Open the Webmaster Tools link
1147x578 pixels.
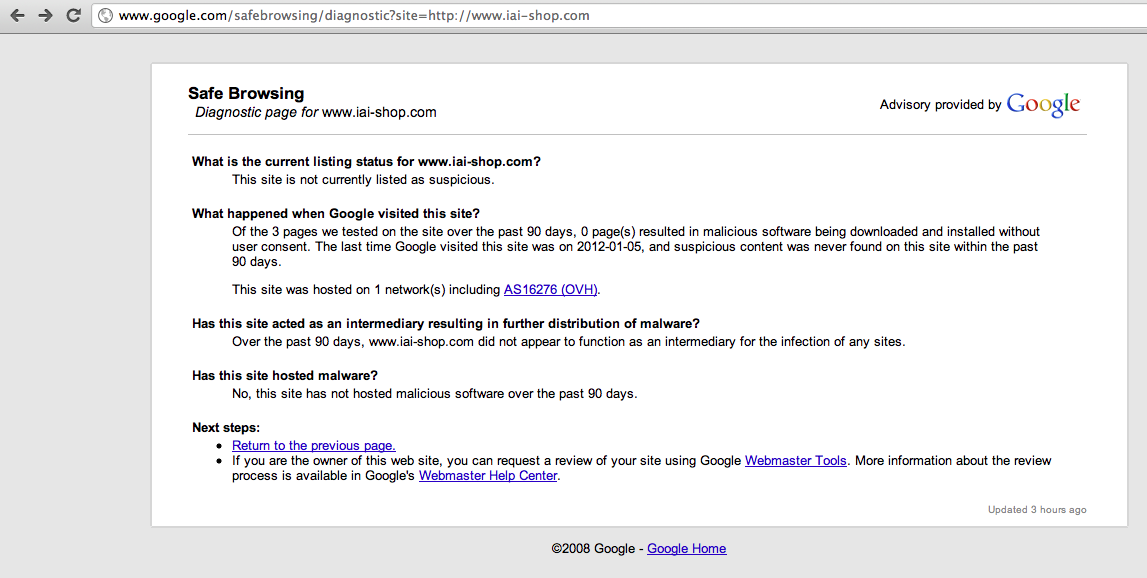(796, 461)
